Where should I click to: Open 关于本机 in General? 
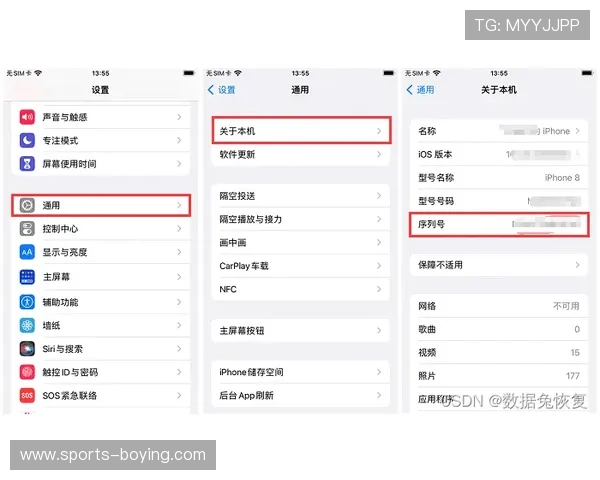pyautogui.click(x=302, y=131)
